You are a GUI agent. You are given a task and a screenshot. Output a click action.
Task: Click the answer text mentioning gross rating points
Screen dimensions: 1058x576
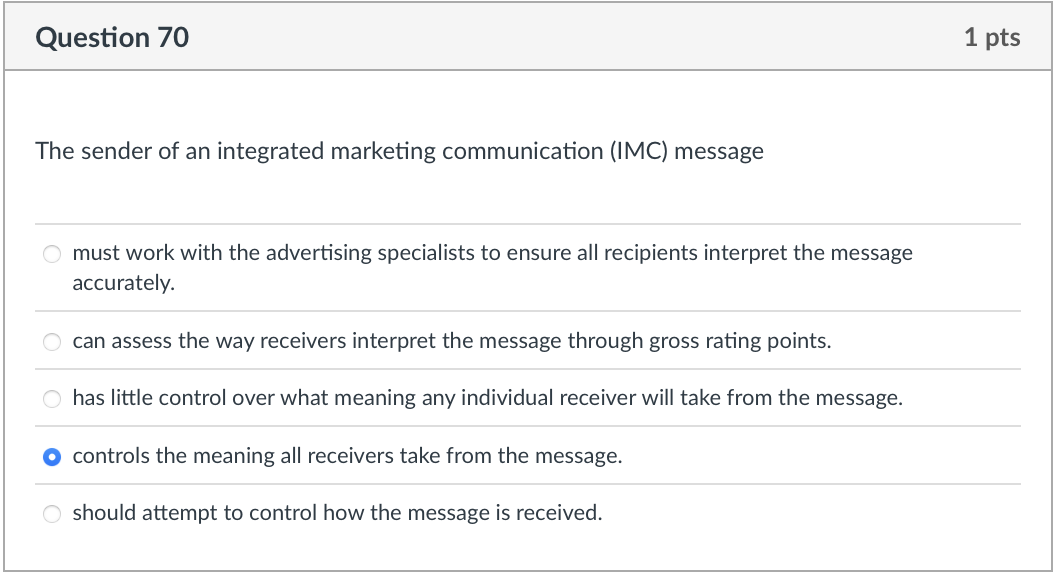(451, 340)
